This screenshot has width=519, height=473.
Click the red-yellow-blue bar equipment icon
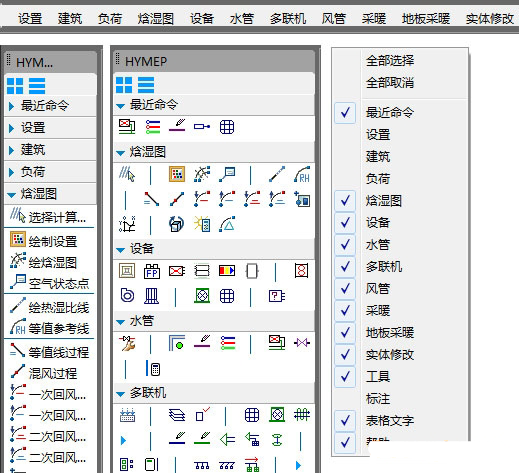pyautogui.click(x=227, y=271)
